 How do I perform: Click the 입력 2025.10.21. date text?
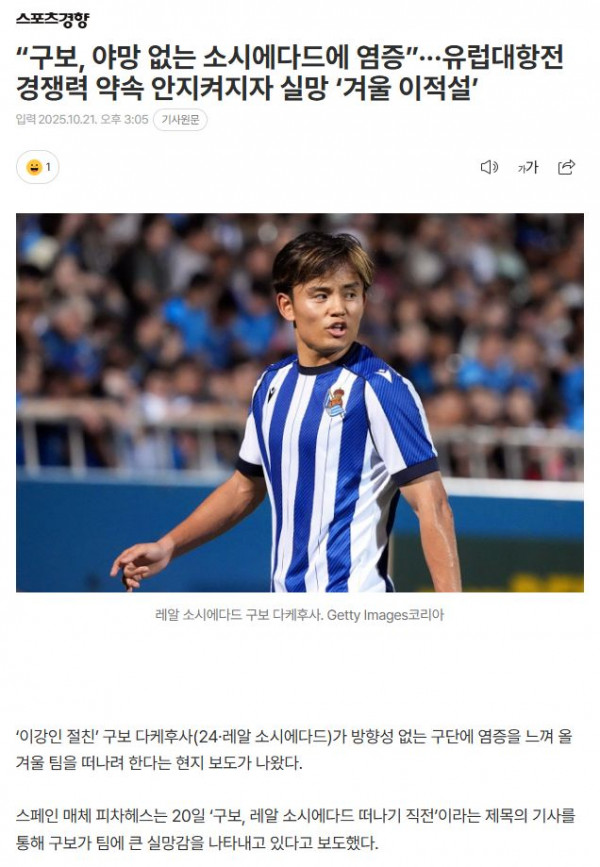coord(56,119)
